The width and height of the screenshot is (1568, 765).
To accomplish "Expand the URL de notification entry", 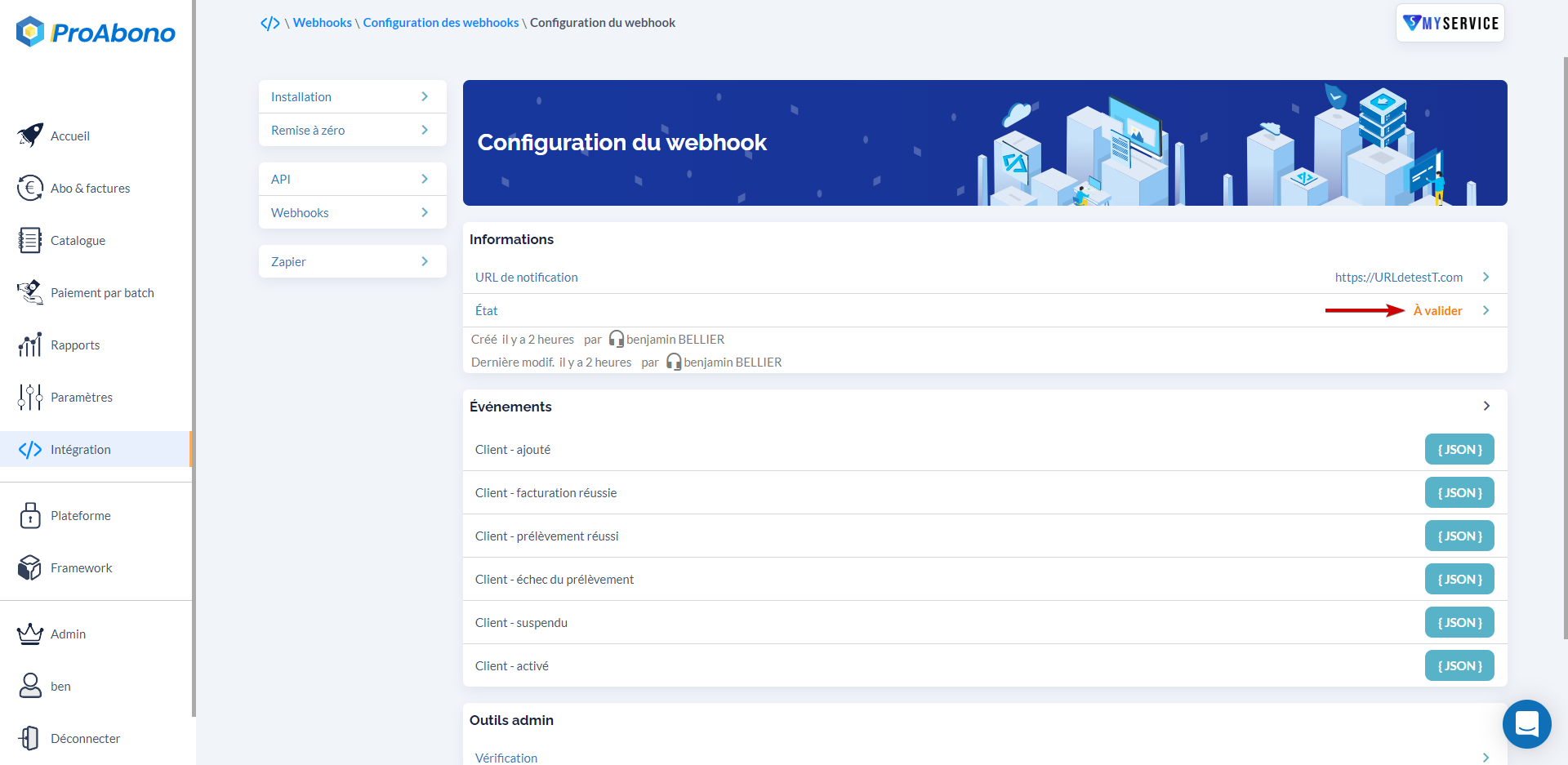I will 1486,277.
